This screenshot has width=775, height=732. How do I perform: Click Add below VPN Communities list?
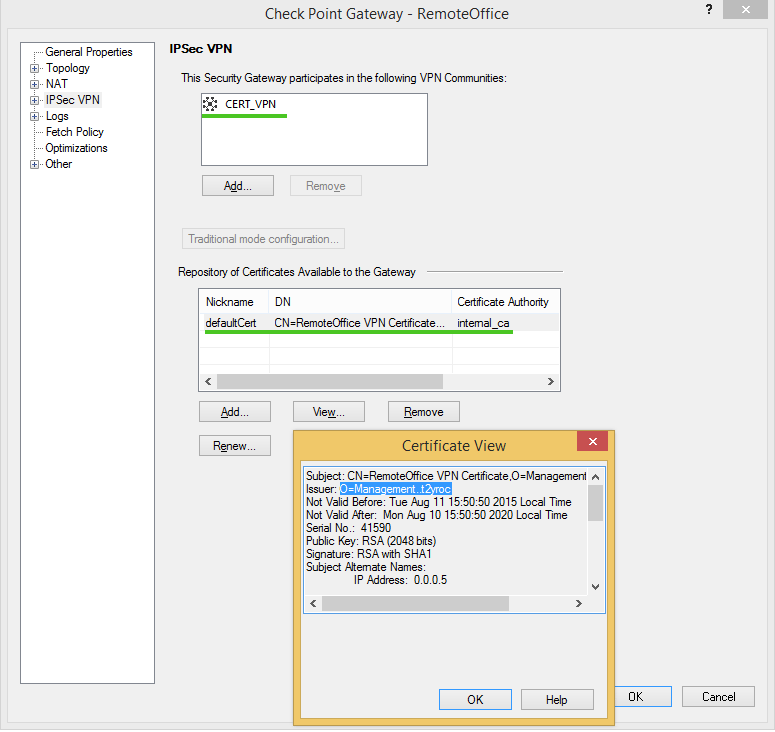238,186
